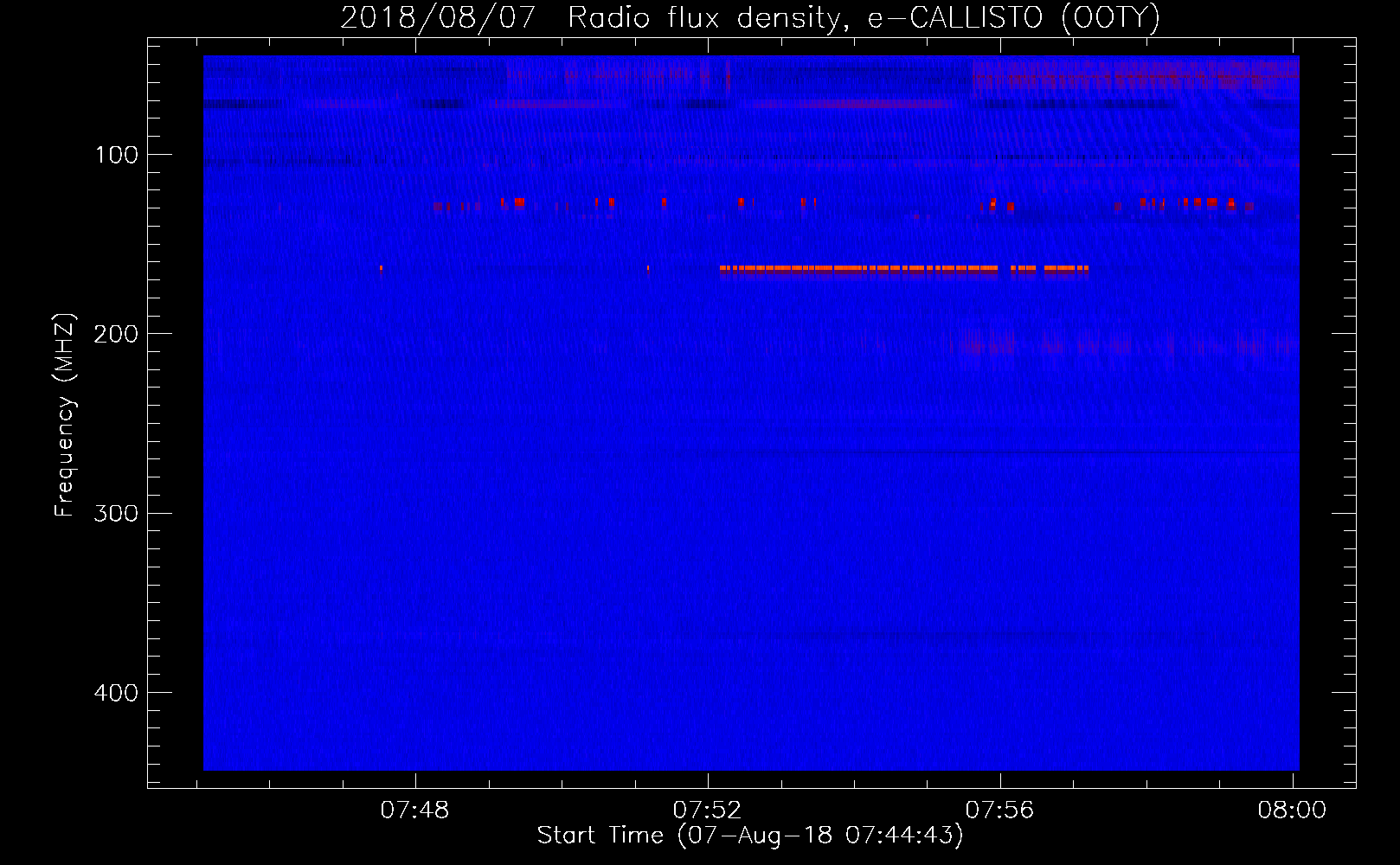Click the 'Start Time (07-Aug-18 07:44:43)' x-axis label
The height and width of the screenshot is (865, 1400).
[x=750, y=836]
